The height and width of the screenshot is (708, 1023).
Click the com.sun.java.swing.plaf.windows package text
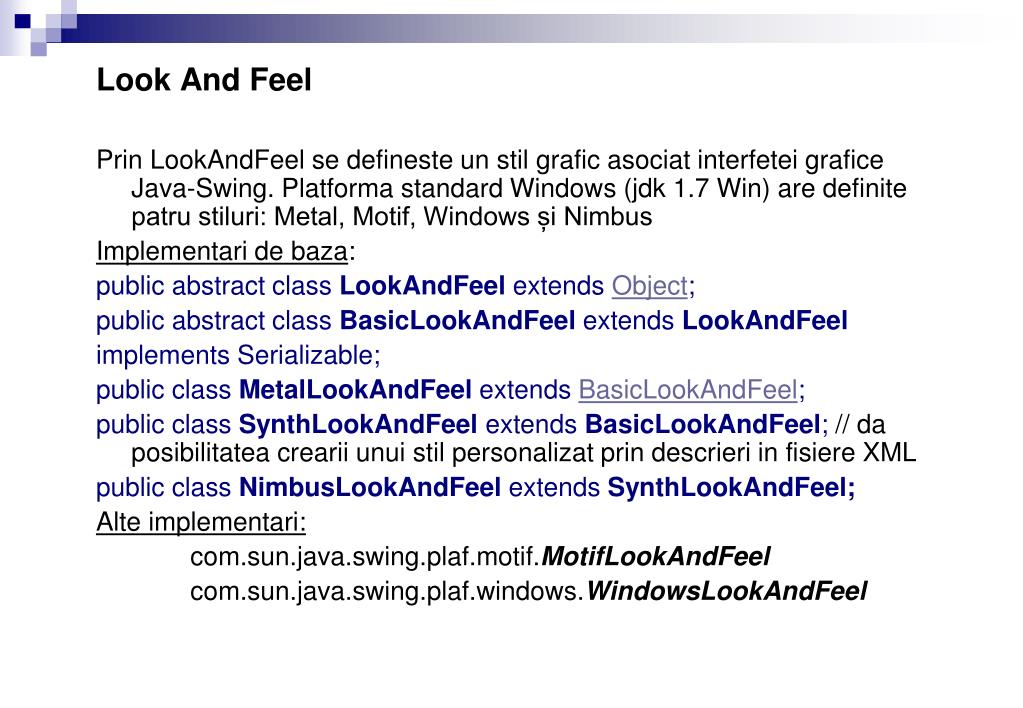388,592
